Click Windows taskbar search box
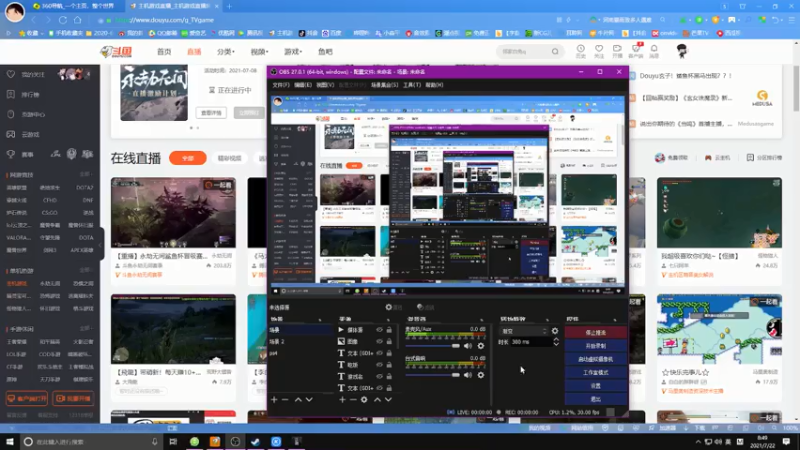800x450 pixels. click(91, 441)
